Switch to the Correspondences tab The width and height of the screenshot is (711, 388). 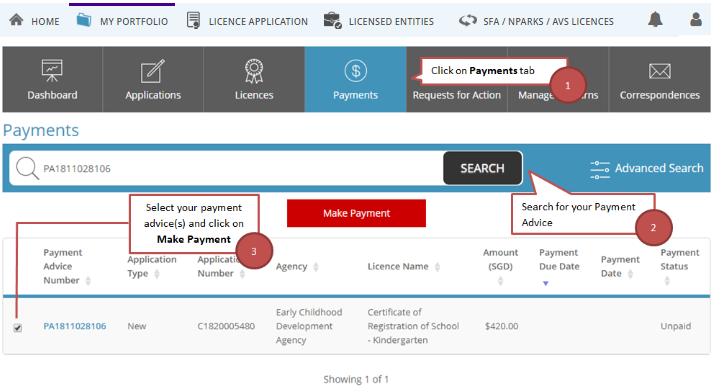click(659, 79)
